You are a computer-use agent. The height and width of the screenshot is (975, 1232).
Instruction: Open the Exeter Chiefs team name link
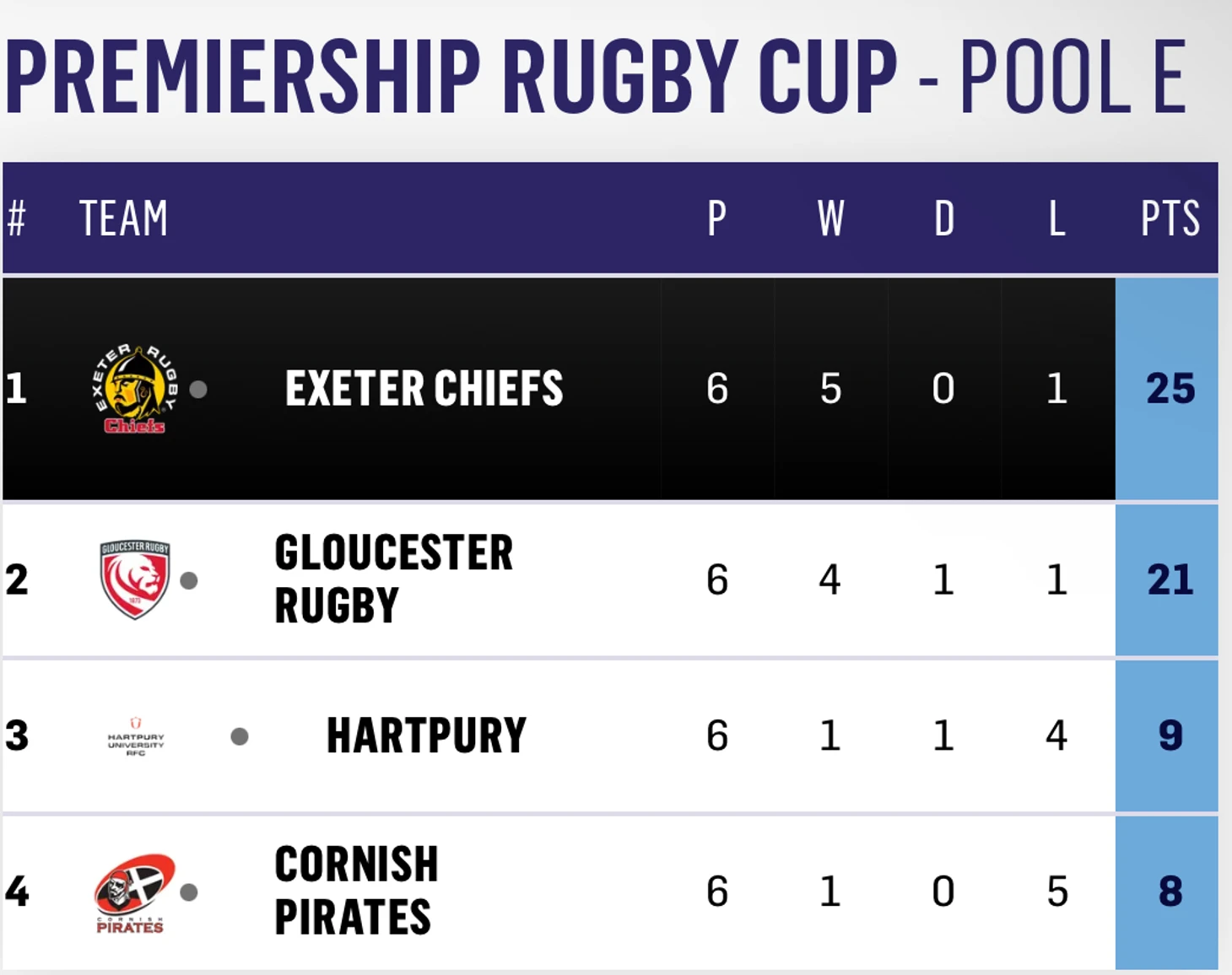pyautogui.click(x=424, y=389)
